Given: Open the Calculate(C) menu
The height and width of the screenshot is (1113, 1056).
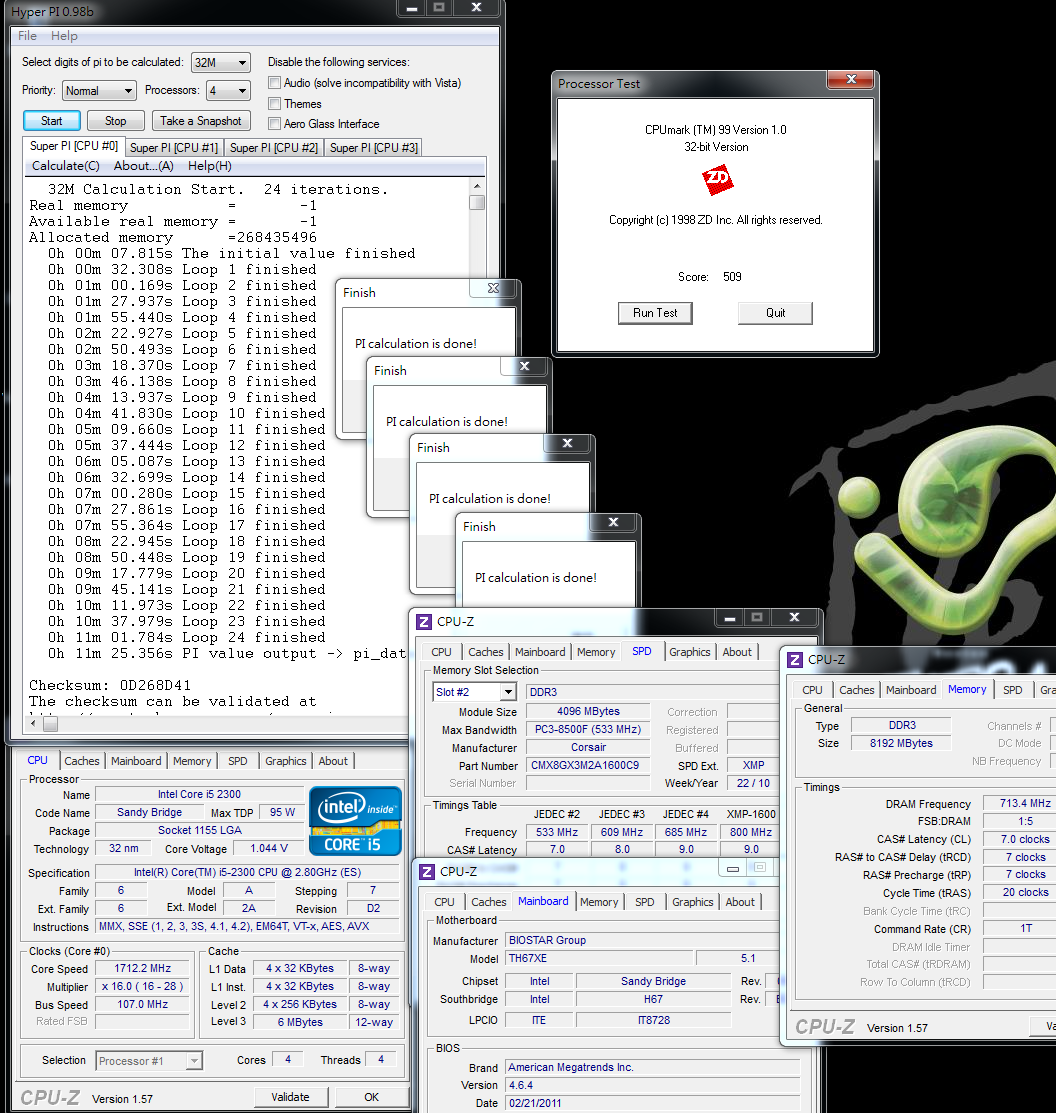Looking at the screenshot, I should pyautogui.click(x=65, y=165).
